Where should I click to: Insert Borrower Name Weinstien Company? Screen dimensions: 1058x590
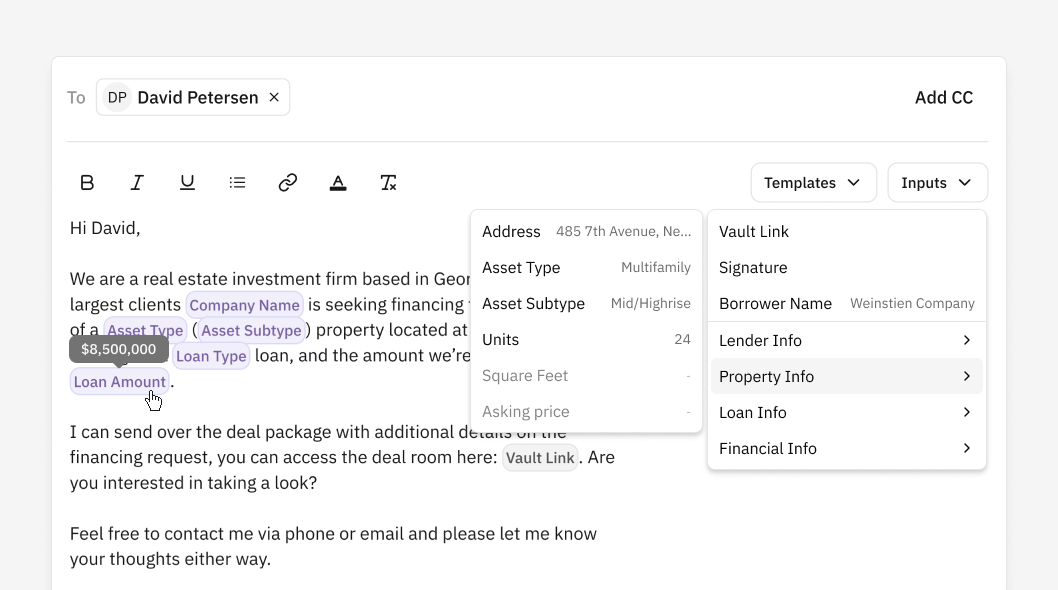(x=846, y=303)
